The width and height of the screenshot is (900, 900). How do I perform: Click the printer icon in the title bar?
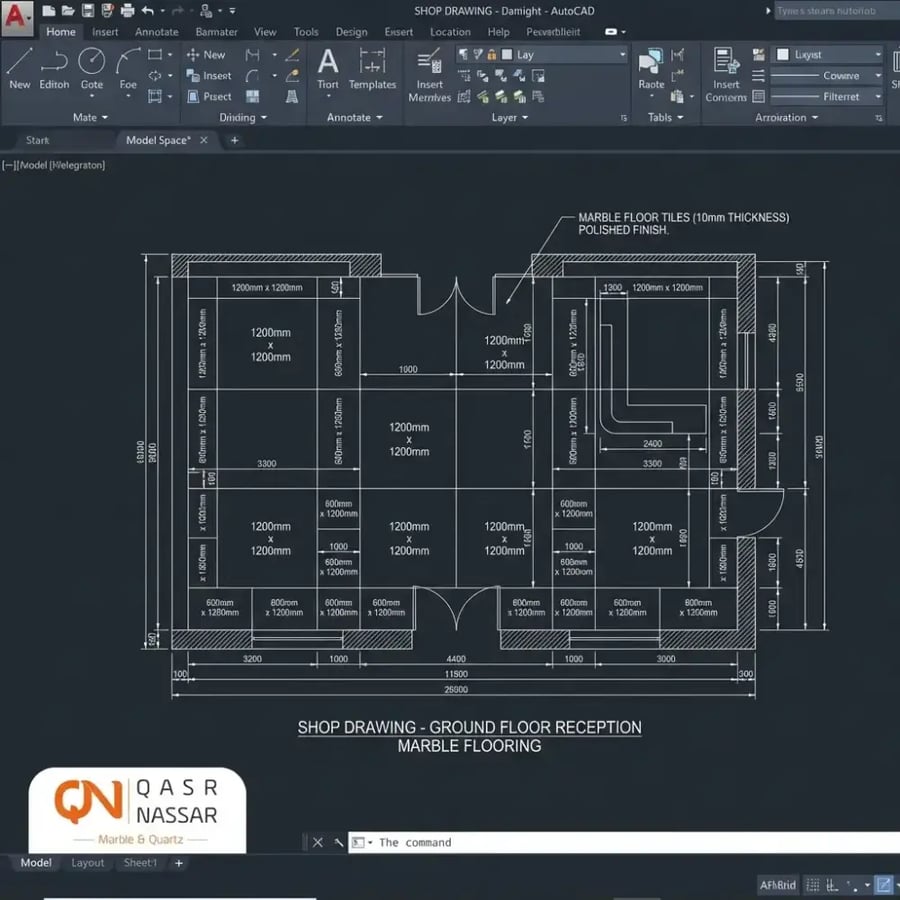click(x=127, y=10)
